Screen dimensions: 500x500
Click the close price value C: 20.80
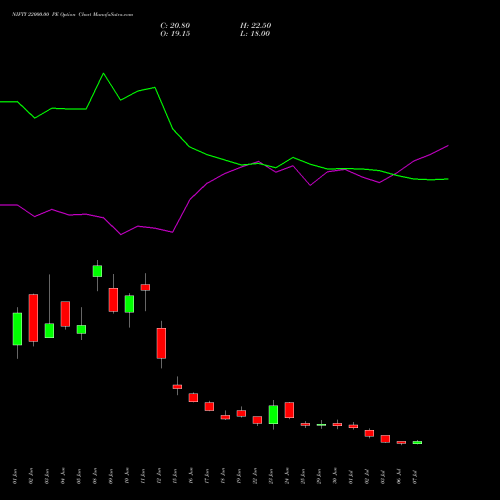click(175, 26)
